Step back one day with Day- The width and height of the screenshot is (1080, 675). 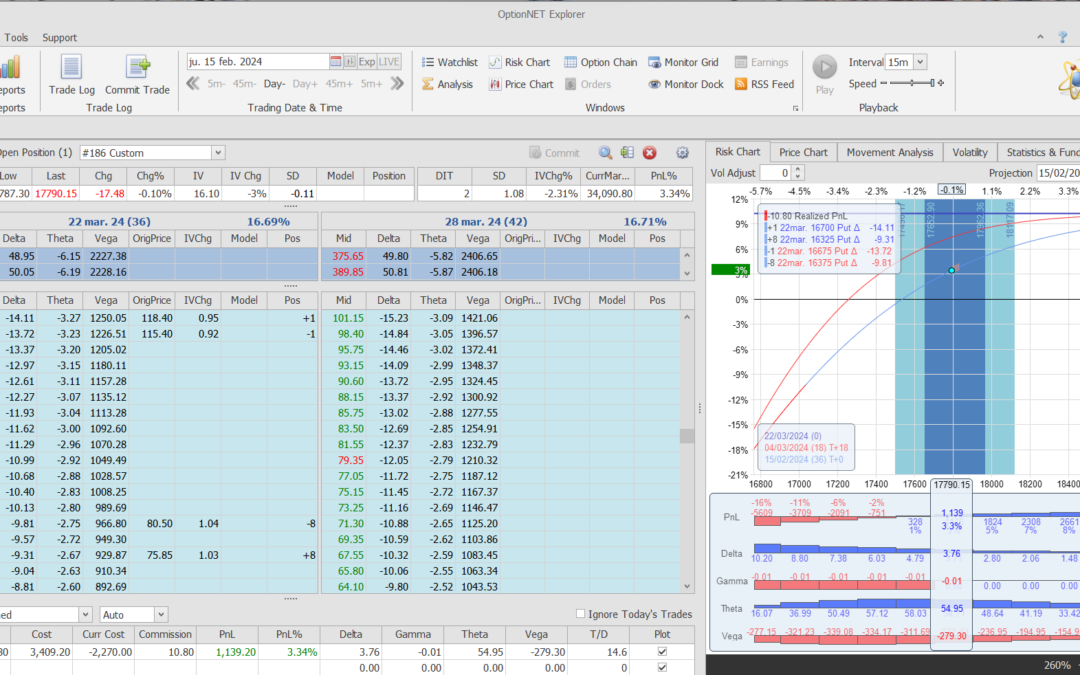pos(274,84)
